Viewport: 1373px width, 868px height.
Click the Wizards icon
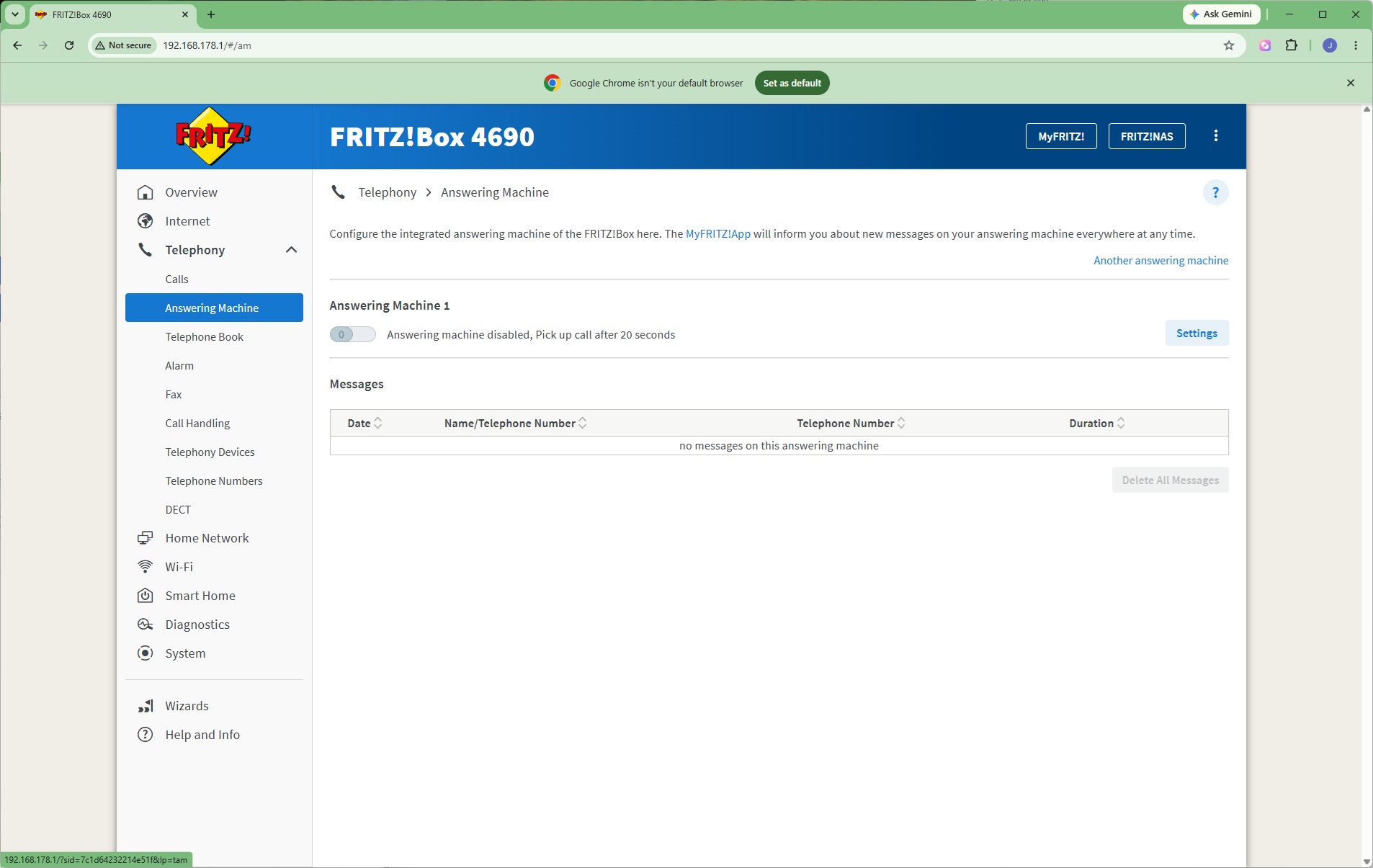(146, 706)
